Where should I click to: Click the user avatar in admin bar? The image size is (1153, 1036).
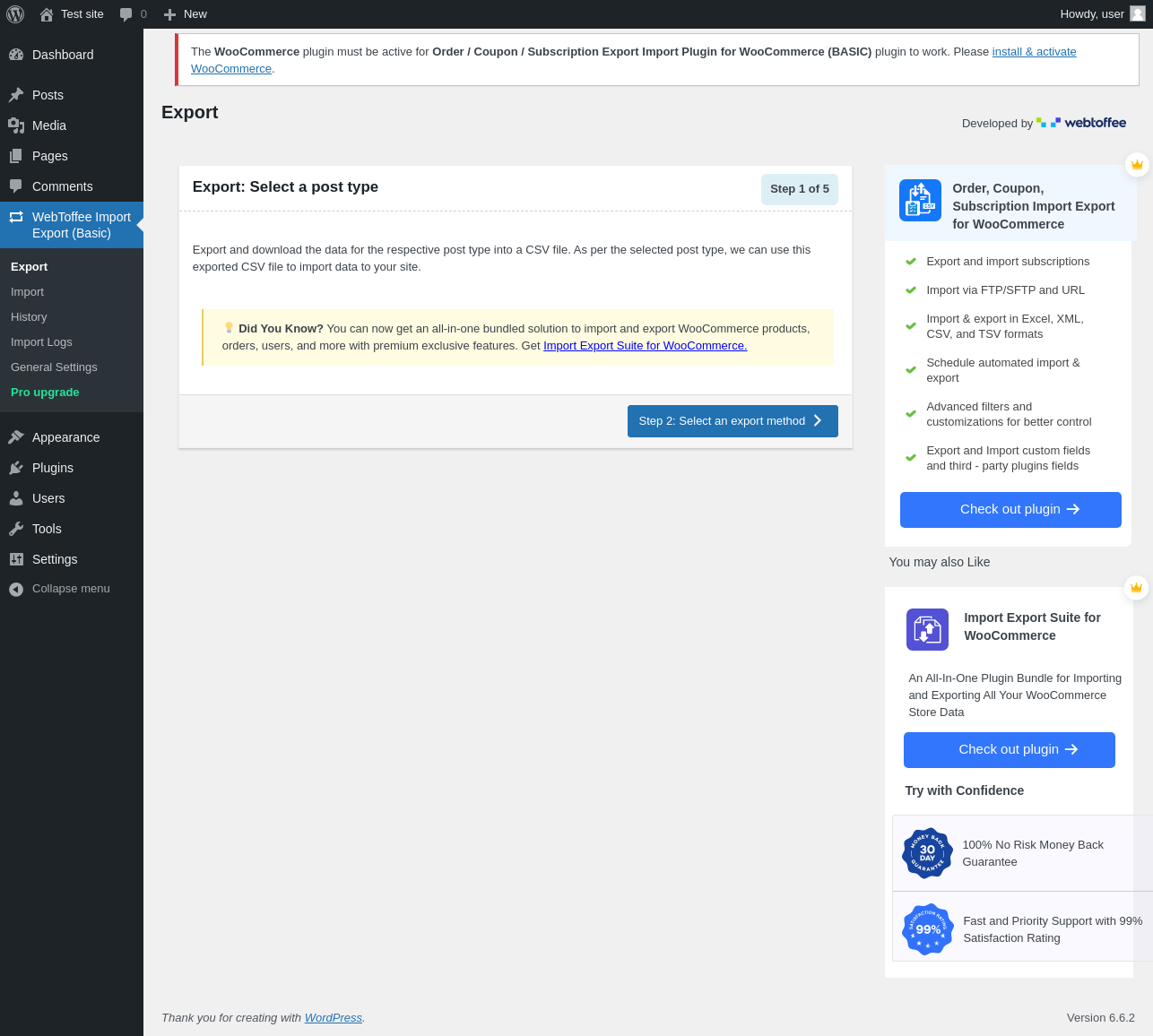click(1138, 13)
